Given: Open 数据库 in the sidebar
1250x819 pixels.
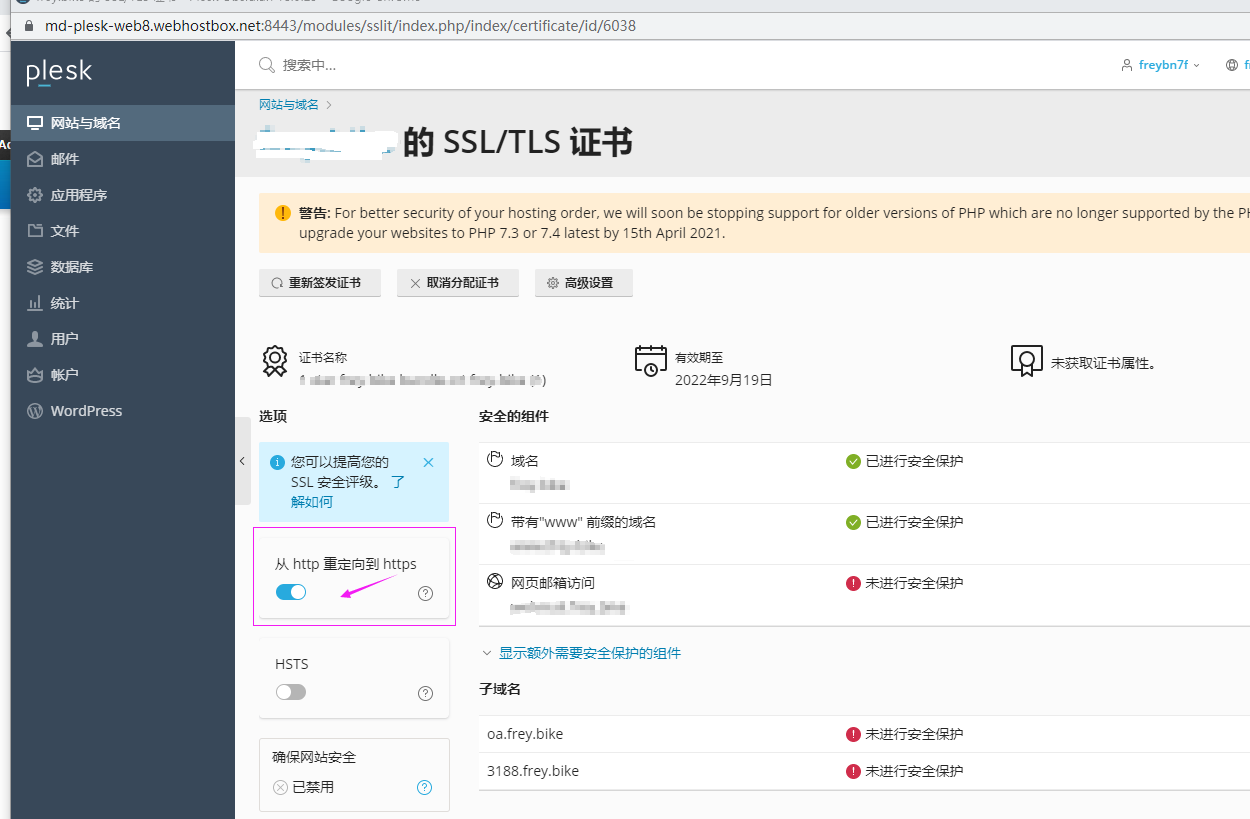Looking at the screenshot, I should (x=123, y=267).
